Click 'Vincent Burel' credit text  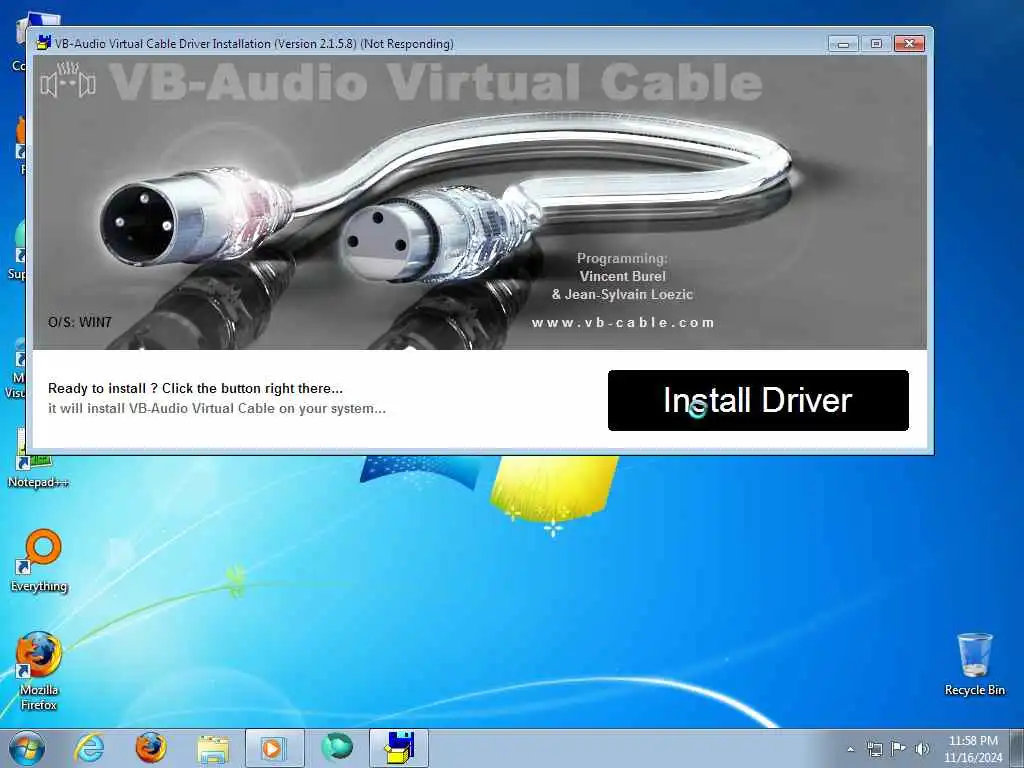click(x=622, y=276)
